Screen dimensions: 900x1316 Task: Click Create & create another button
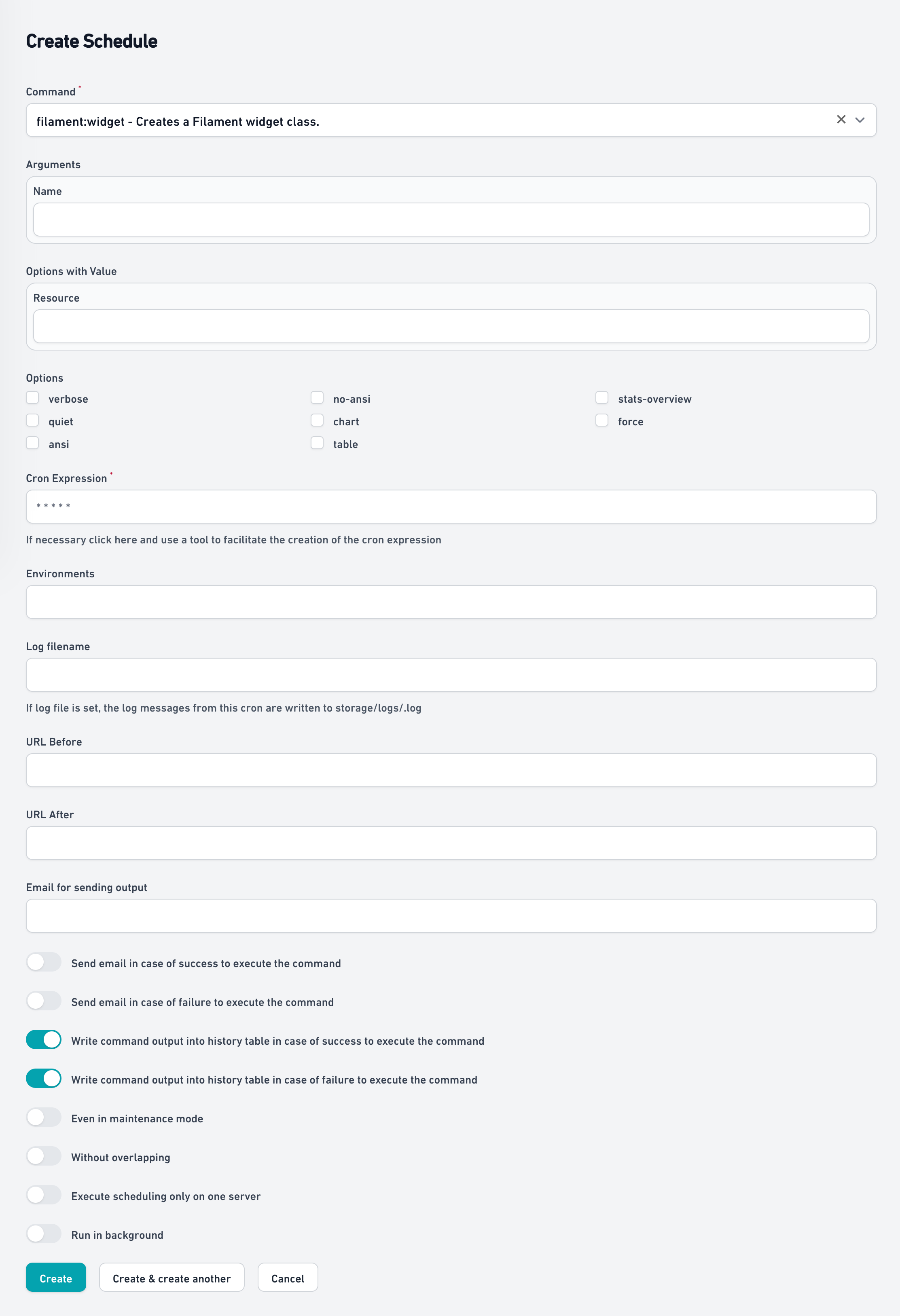(171, 1277)
